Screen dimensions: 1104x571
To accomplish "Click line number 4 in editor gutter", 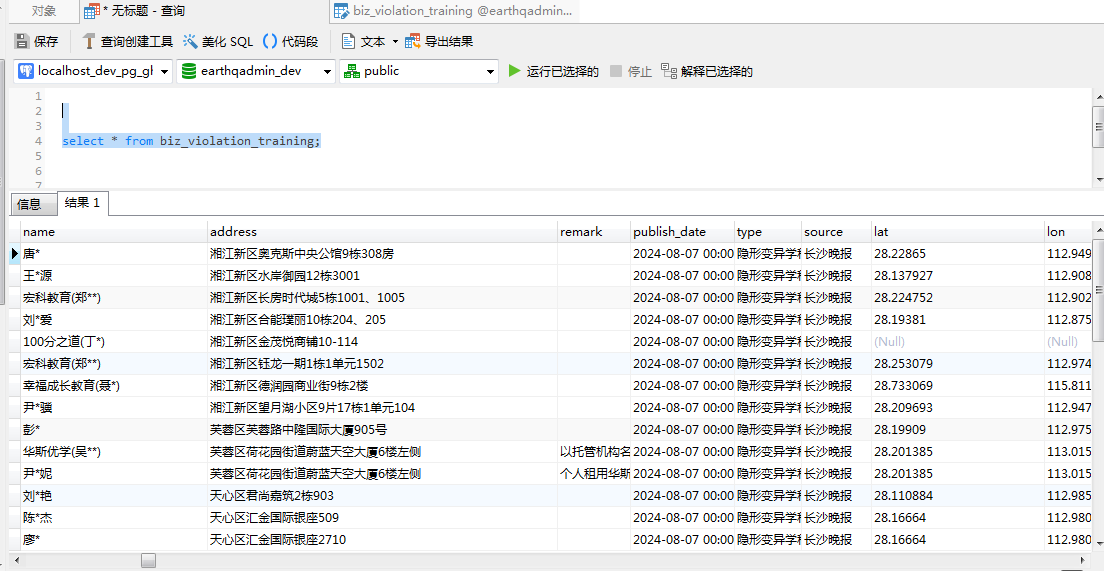I will pos(39,141).
